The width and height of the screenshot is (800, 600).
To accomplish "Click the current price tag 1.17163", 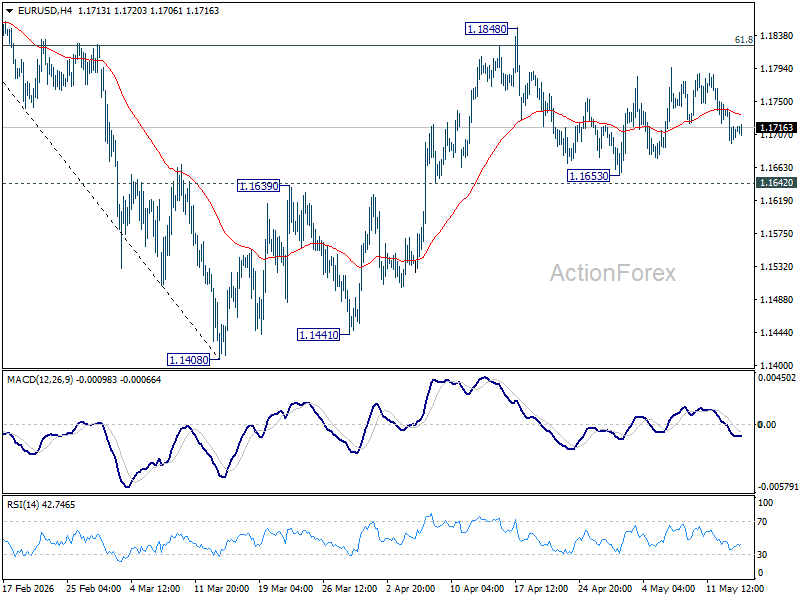I will tap(777, 128).
